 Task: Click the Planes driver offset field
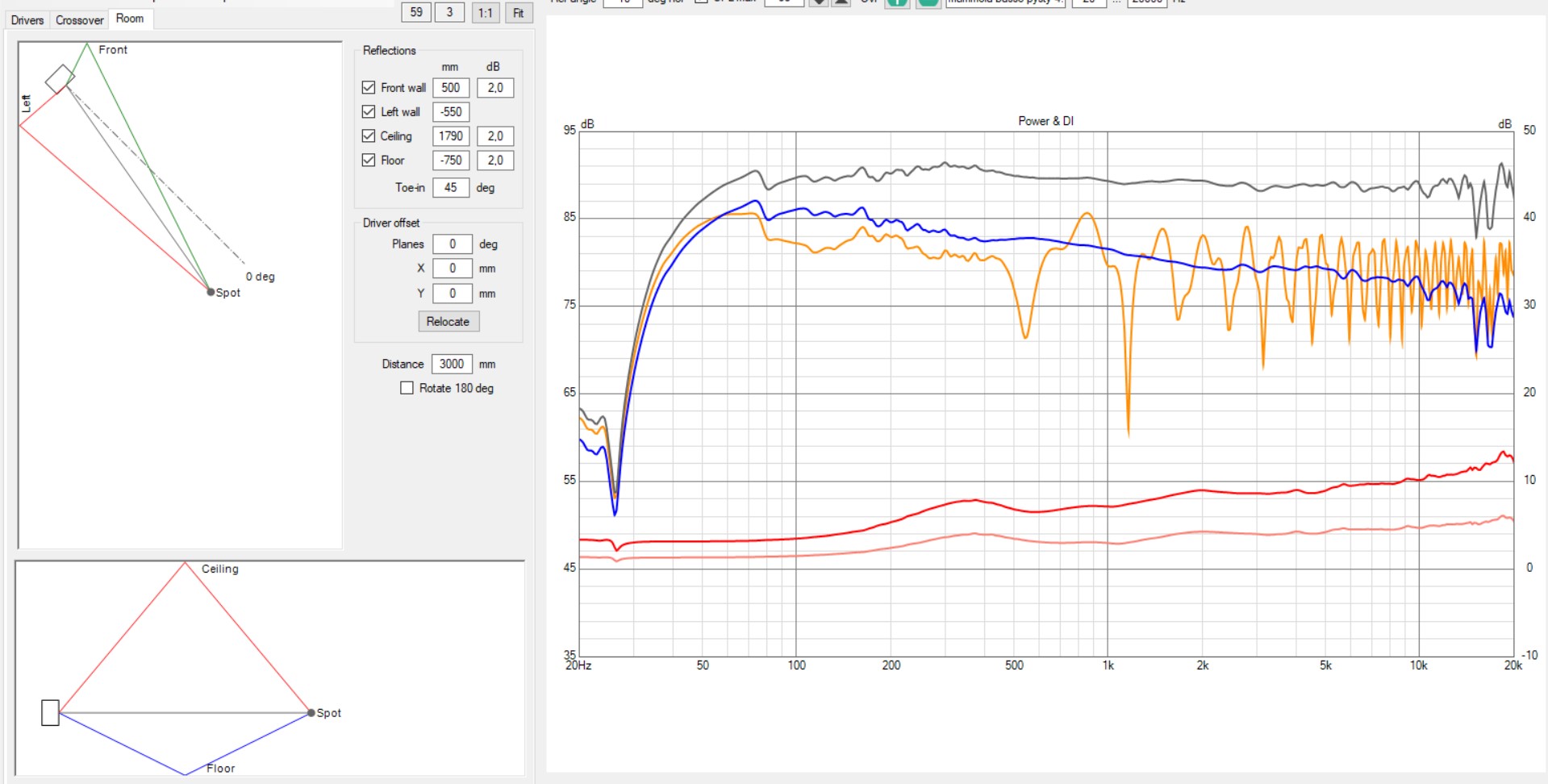pos(453,244)
